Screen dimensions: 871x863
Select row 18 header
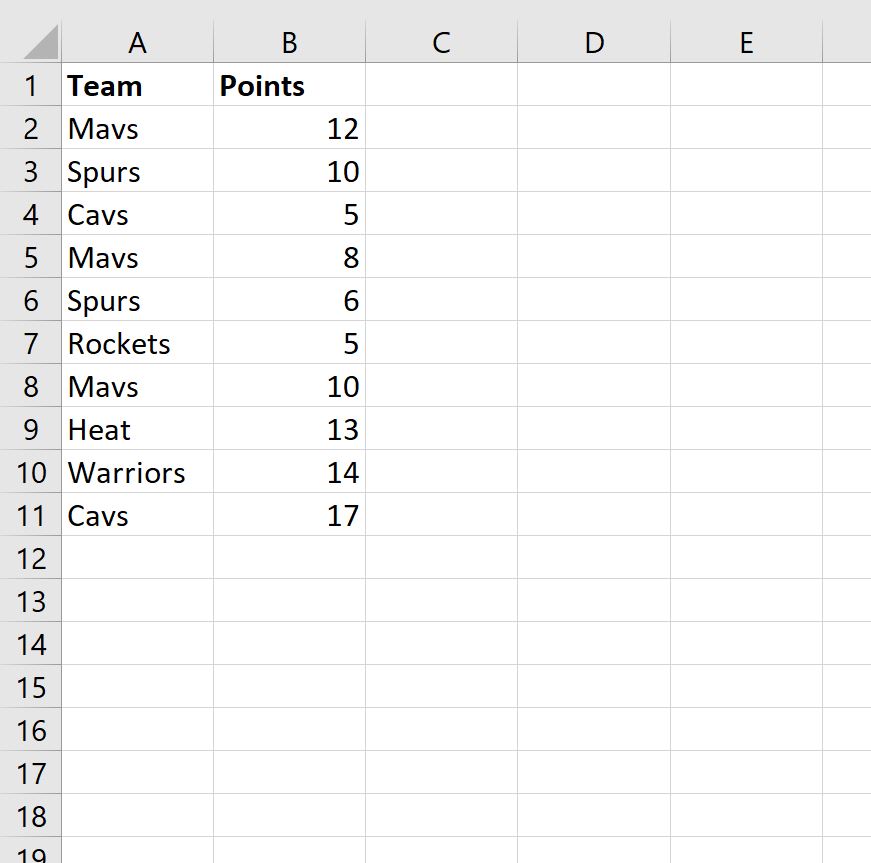tap(31, 817)
